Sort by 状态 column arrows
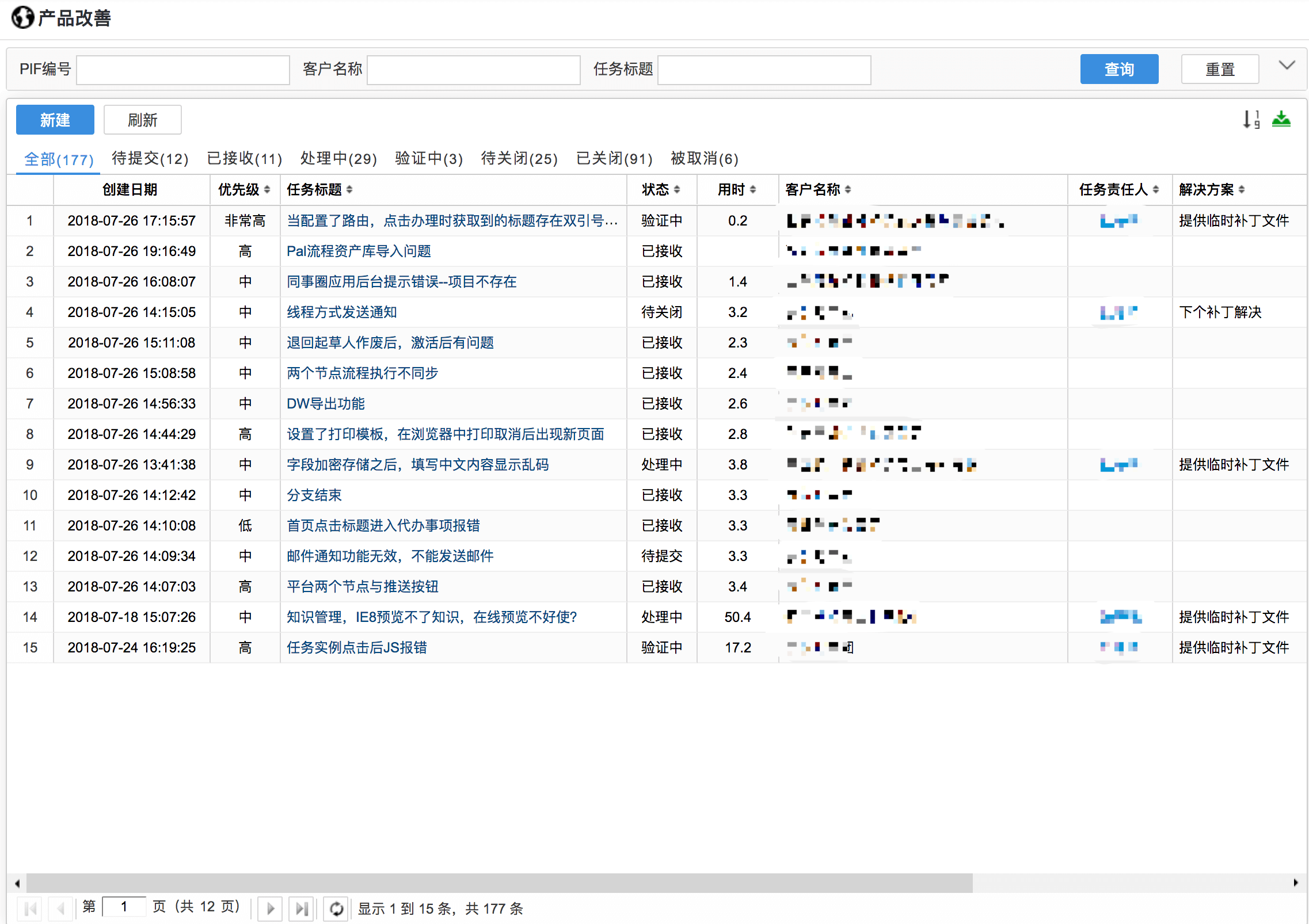 point(677,189)
